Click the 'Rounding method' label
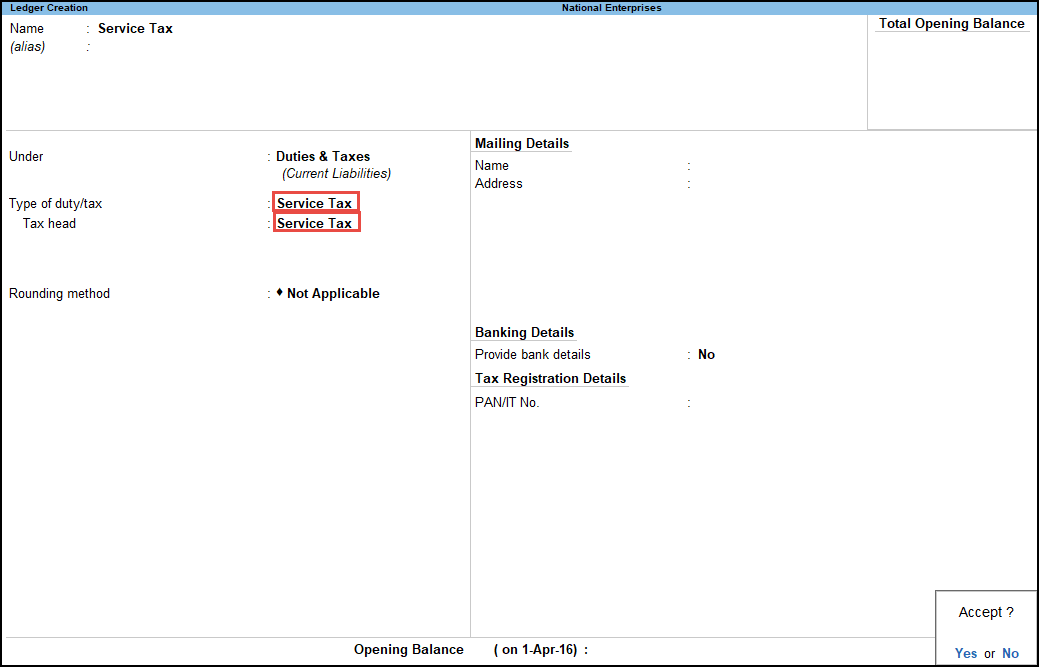This screenshot has height=667, width=1039. (60, 293)
